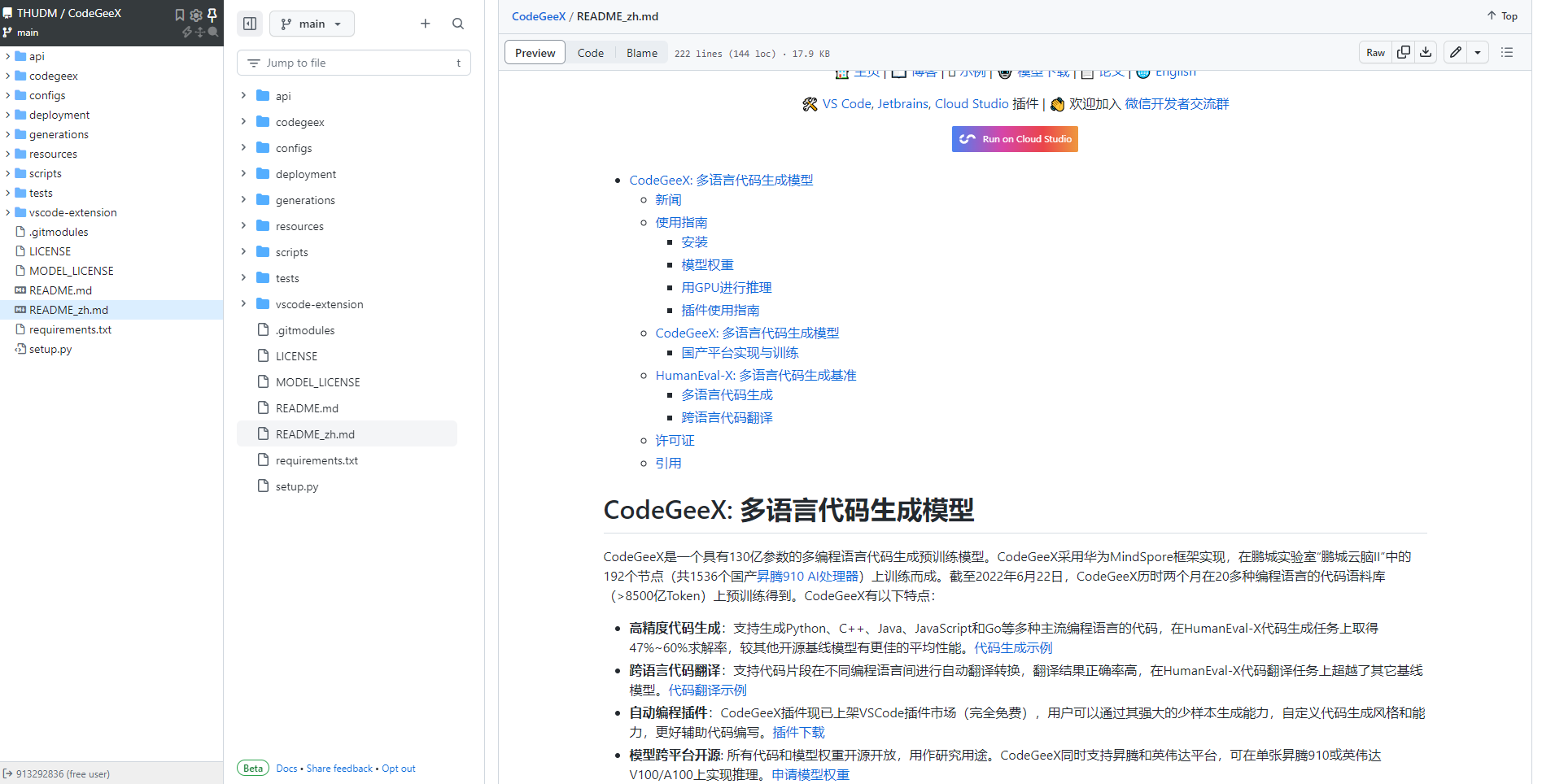Image resolution: width=1542 pixels, height=784 pixels.
Task: Open requirements.txt file icon in GitHub tree
Action: (263, 460)
